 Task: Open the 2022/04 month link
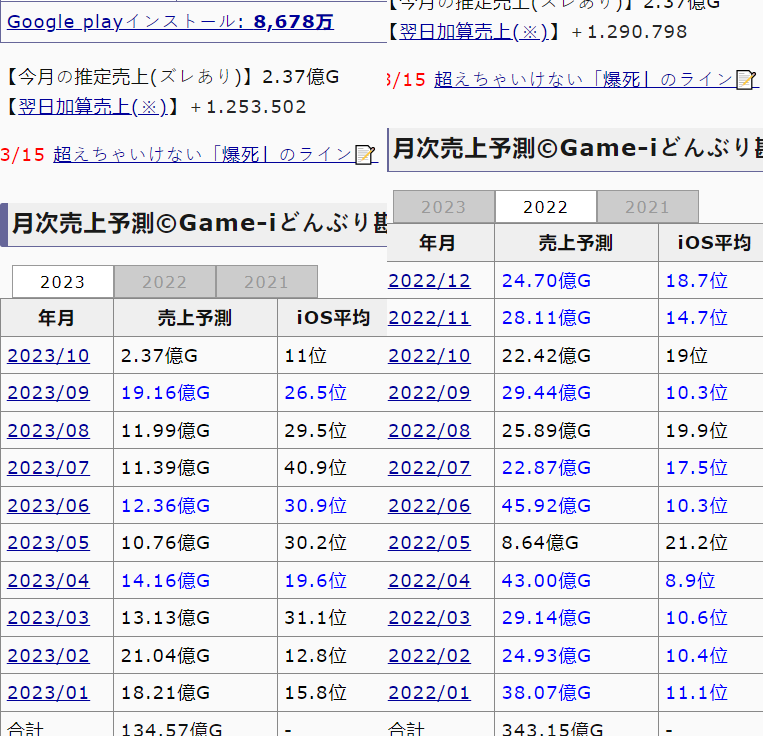[x=429, y=580]
